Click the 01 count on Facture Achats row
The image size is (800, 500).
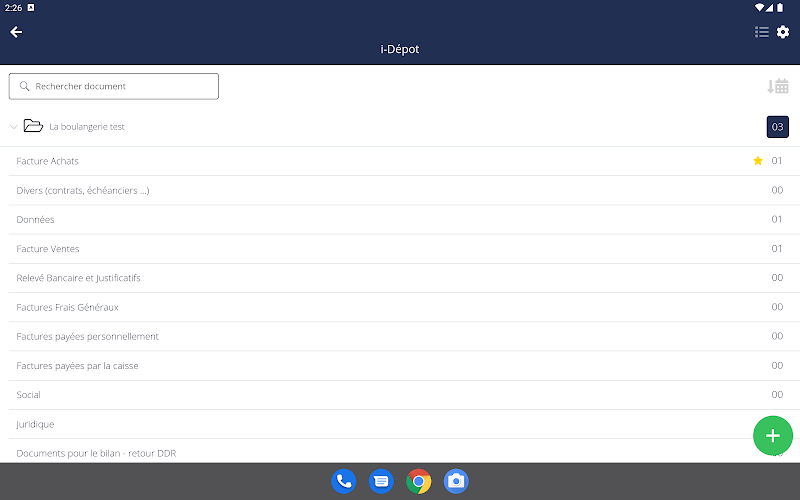point(777,161)
